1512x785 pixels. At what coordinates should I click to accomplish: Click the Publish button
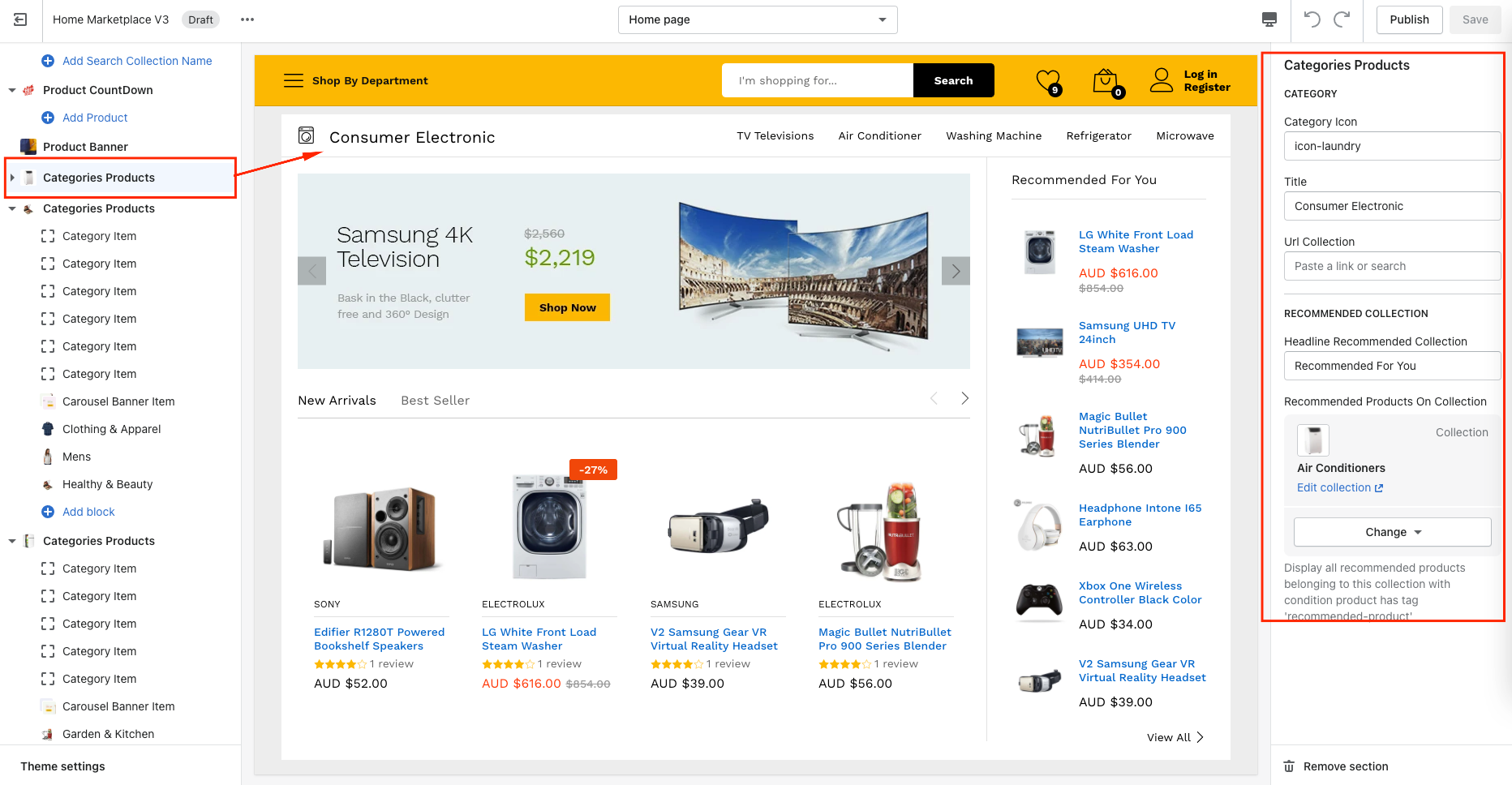pos(1408,19)
